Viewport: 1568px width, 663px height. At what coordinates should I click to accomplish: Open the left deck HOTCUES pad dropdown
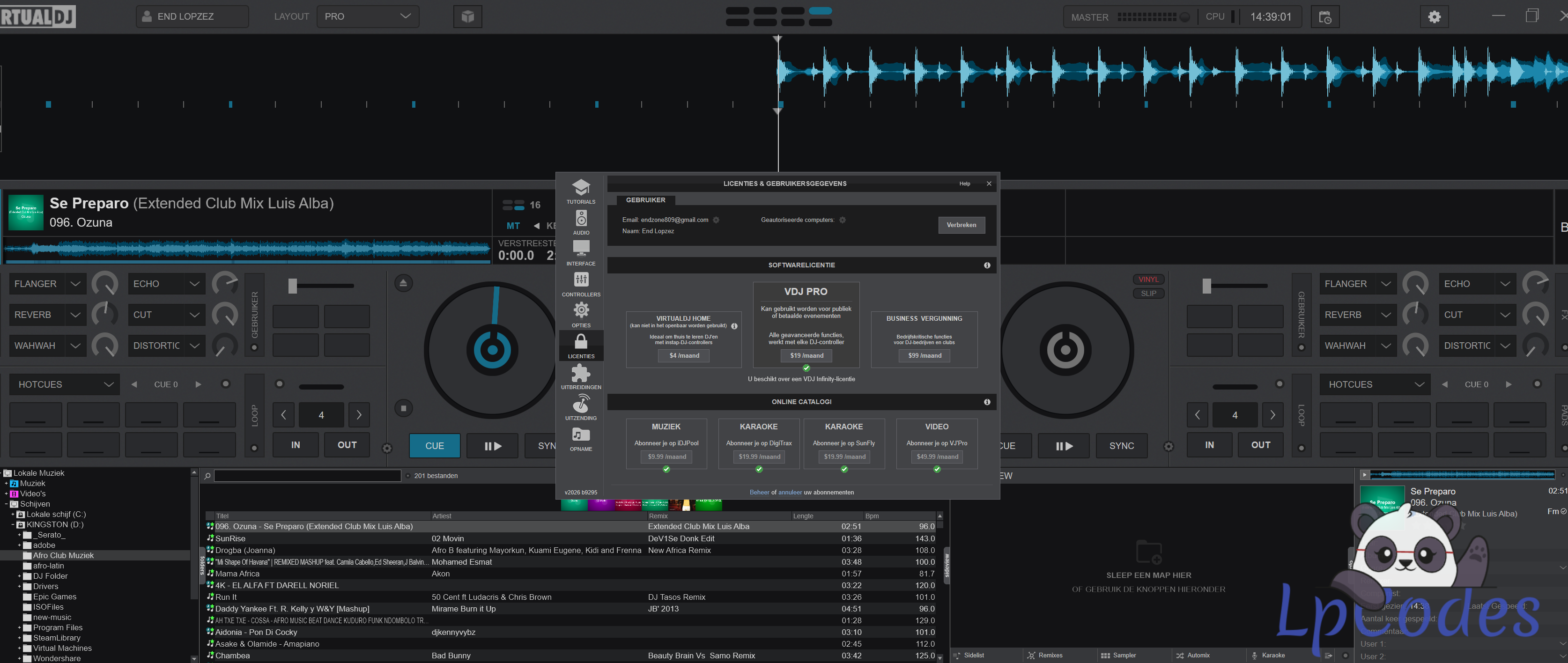(65, 385)
